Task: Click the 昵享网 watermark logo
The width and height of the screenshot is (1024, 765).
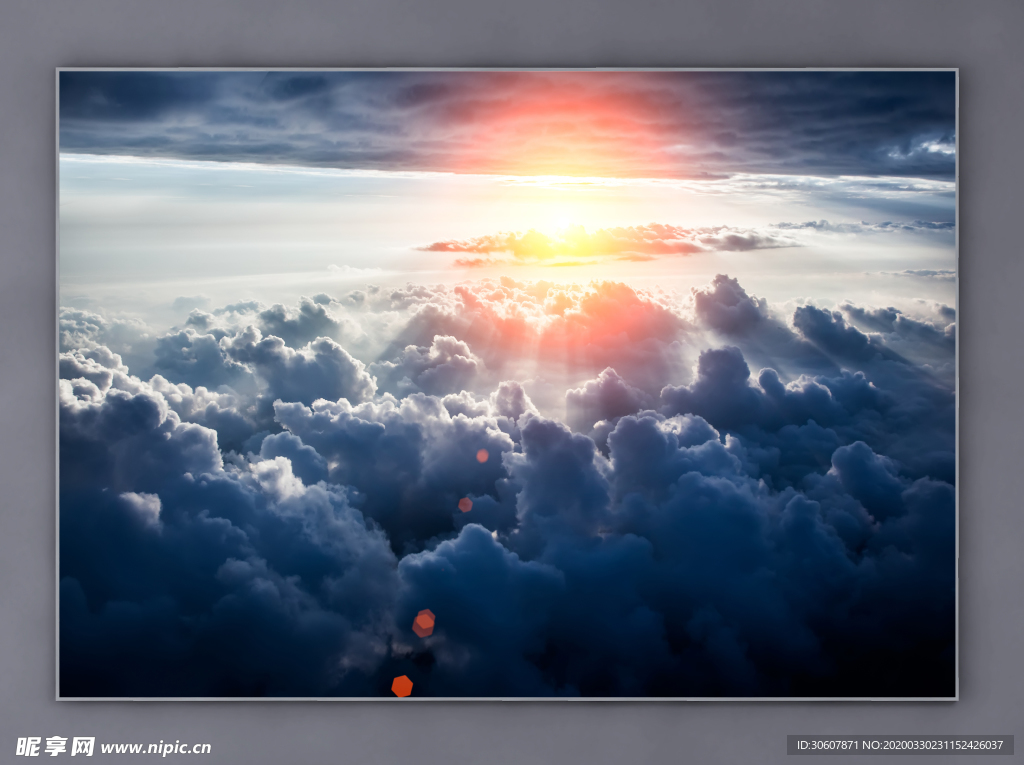Action: click(55, 747)
